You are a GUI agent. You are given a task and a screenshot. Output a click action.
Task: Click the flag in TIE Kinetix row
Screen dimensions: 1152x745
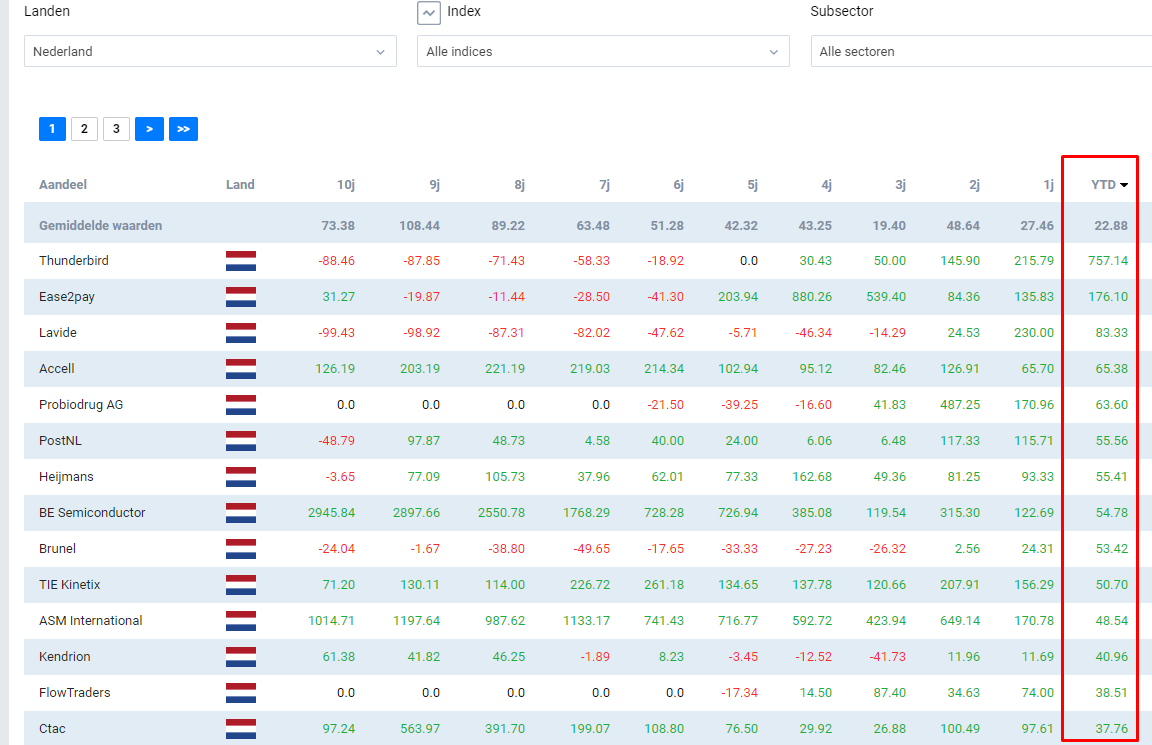[x=241, y=585]
